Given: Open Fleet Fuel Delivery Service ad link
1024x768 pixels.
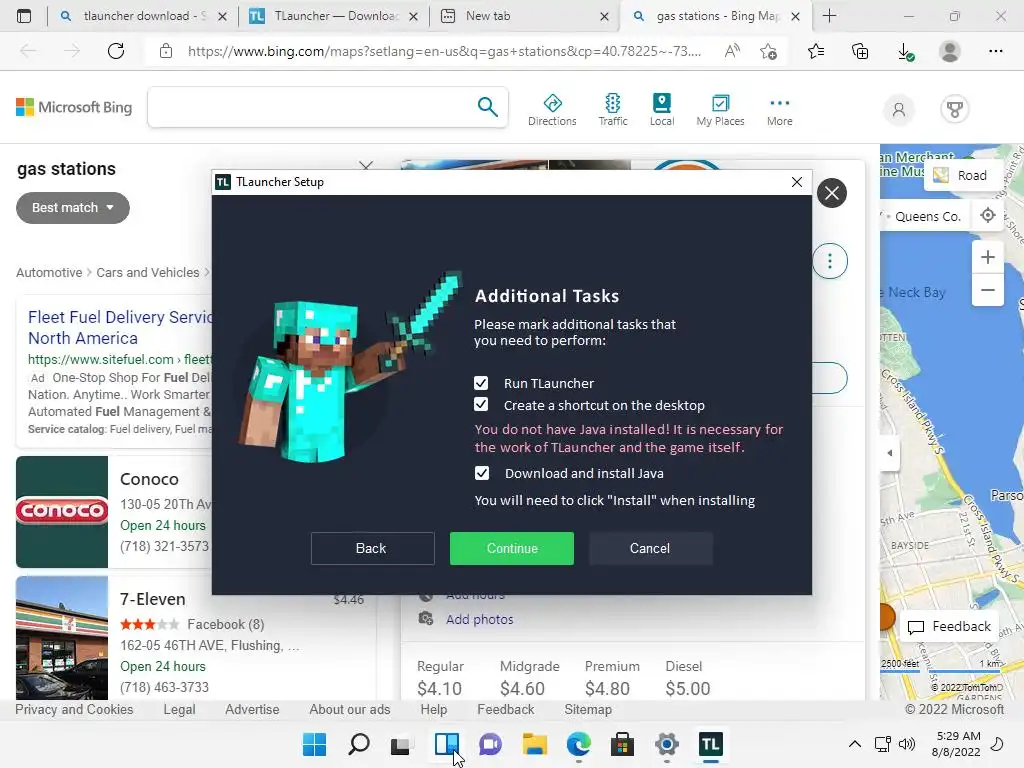Looking at the screenshot, I should click(x=120, y=327).
